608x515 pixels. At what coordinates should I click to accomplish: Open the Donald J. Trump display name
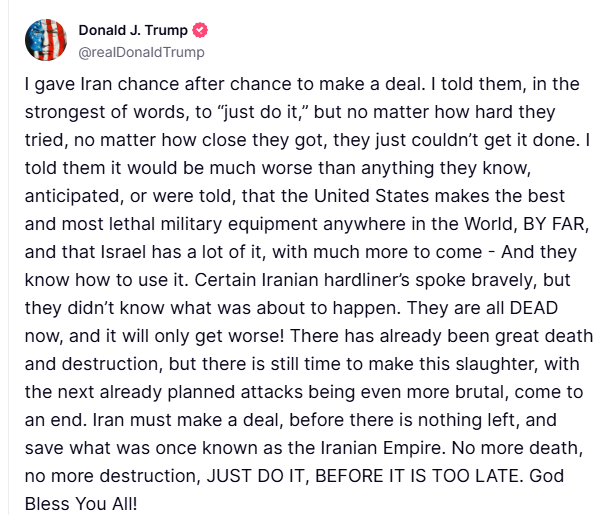[133, 30]
